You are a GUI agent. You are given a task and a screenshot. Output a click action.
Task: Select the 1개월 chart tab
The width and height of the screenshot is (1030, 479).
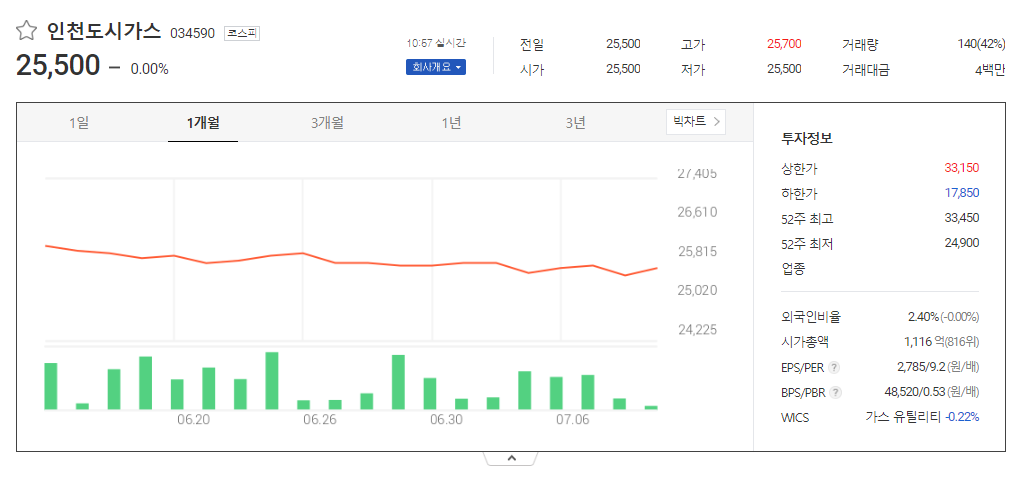click(x=203, y=123)
